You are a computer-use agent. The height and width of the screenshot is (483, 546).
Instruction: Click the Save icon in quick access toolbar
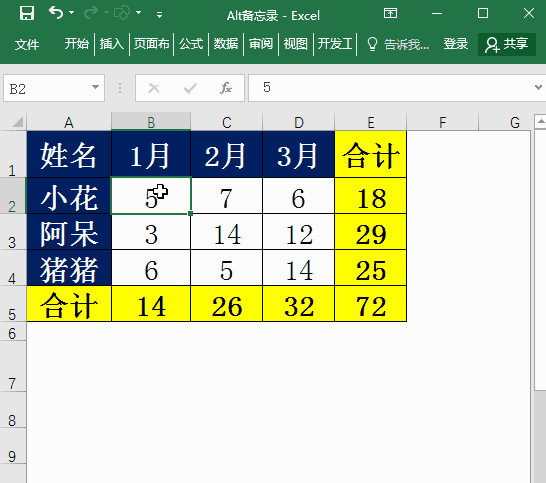27,13
